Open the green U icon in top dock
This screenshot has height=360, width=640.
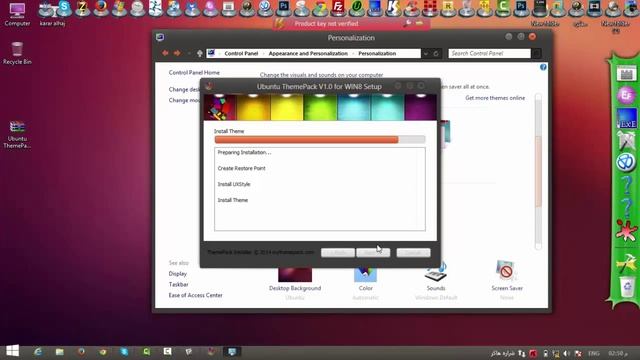356,7
